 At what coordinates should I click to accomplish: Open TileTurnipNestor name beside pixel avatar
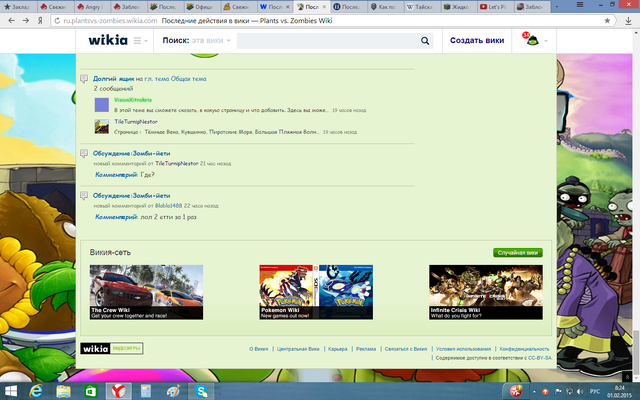(136, 122)
